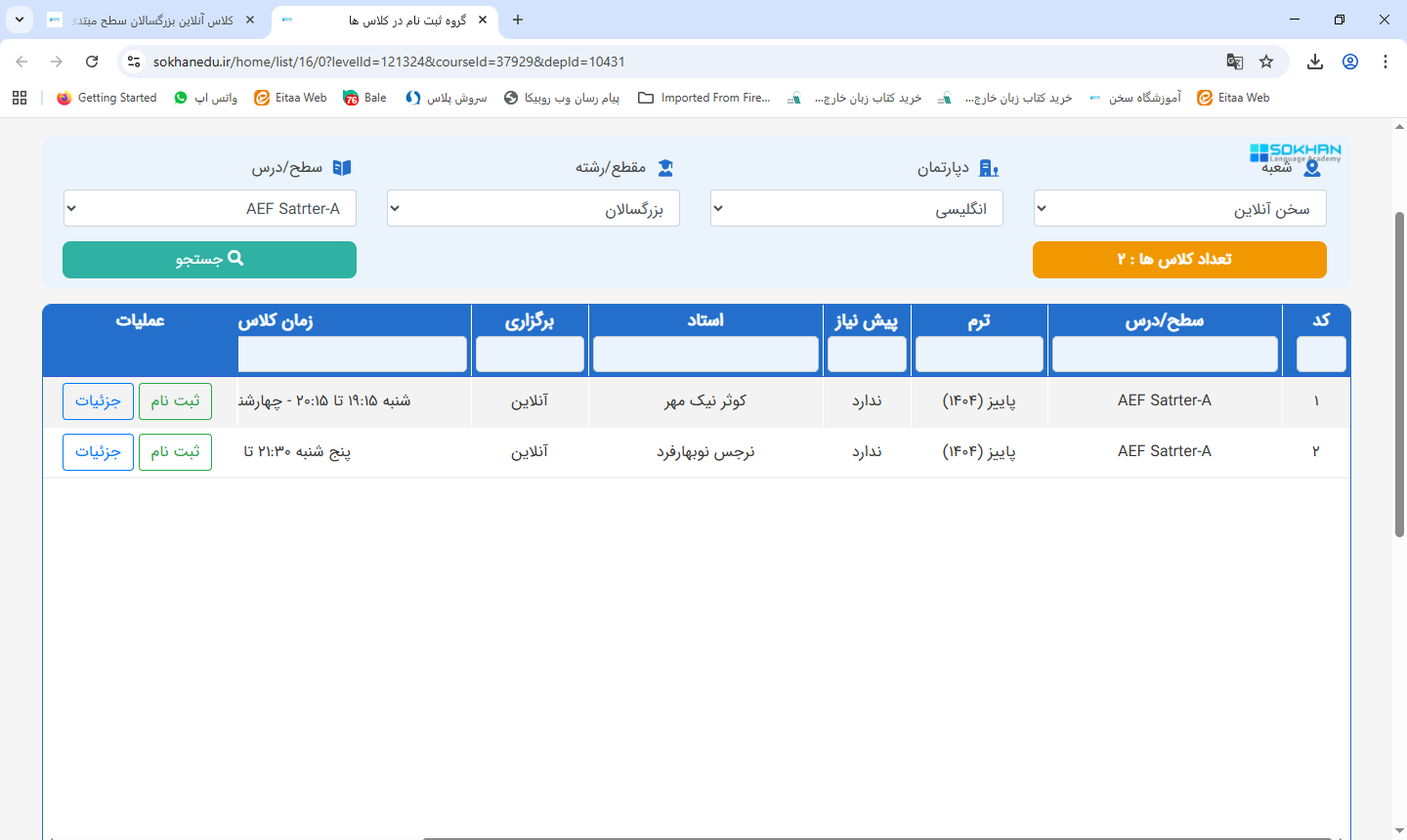Click the استاد column filter field

704,354
